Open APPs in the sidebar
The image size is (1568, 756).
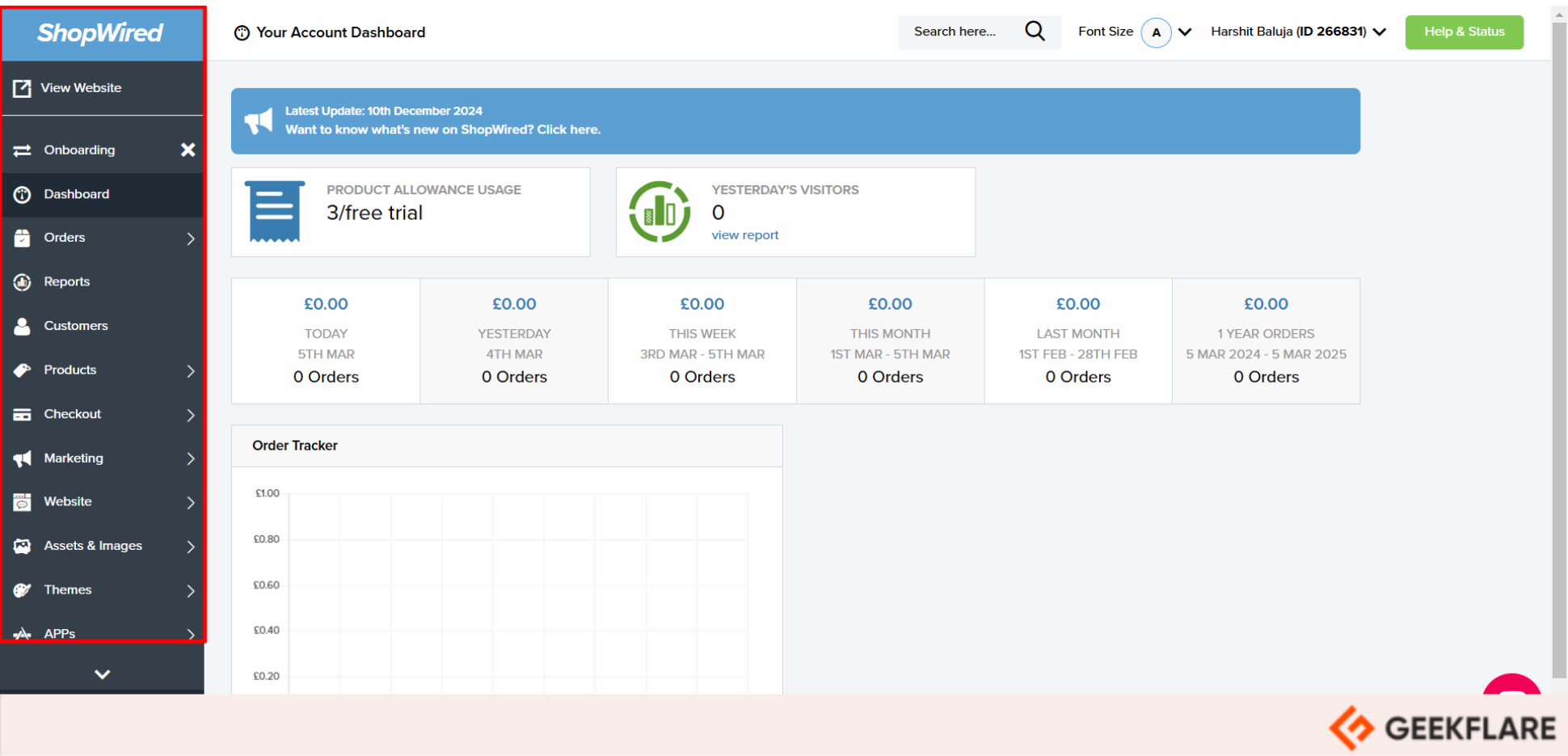(x=102, y=633)
